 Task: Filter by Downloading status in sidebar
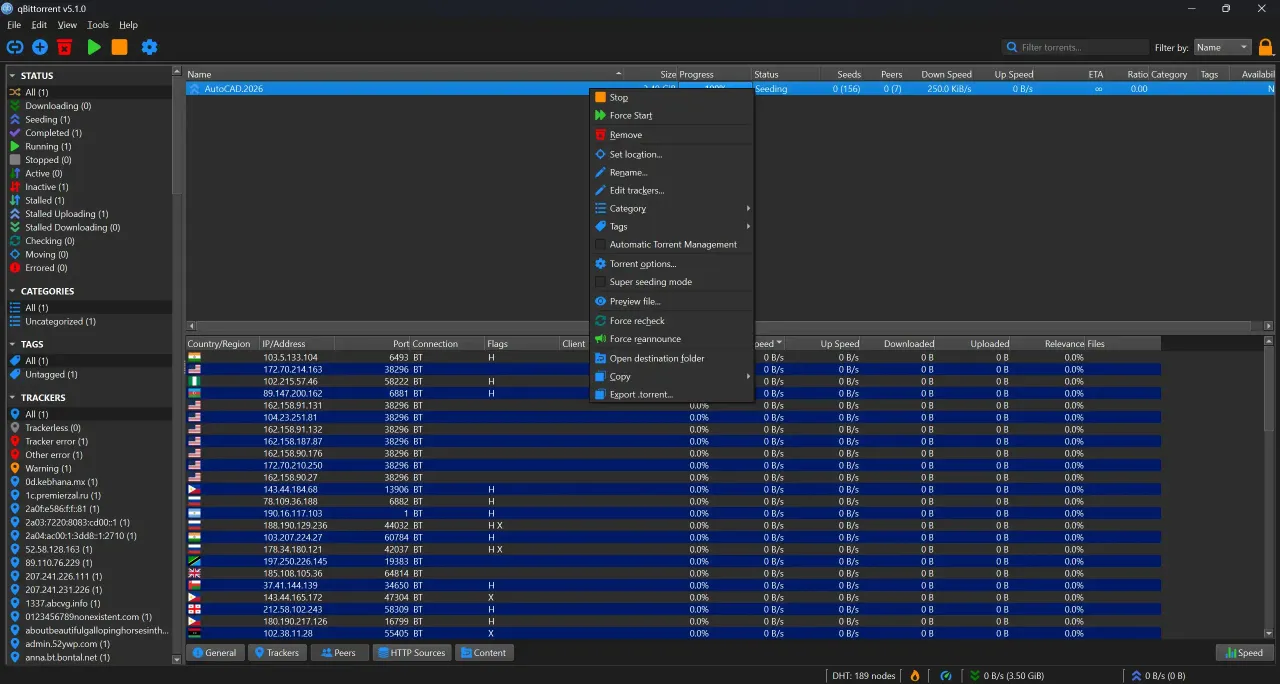58,106
